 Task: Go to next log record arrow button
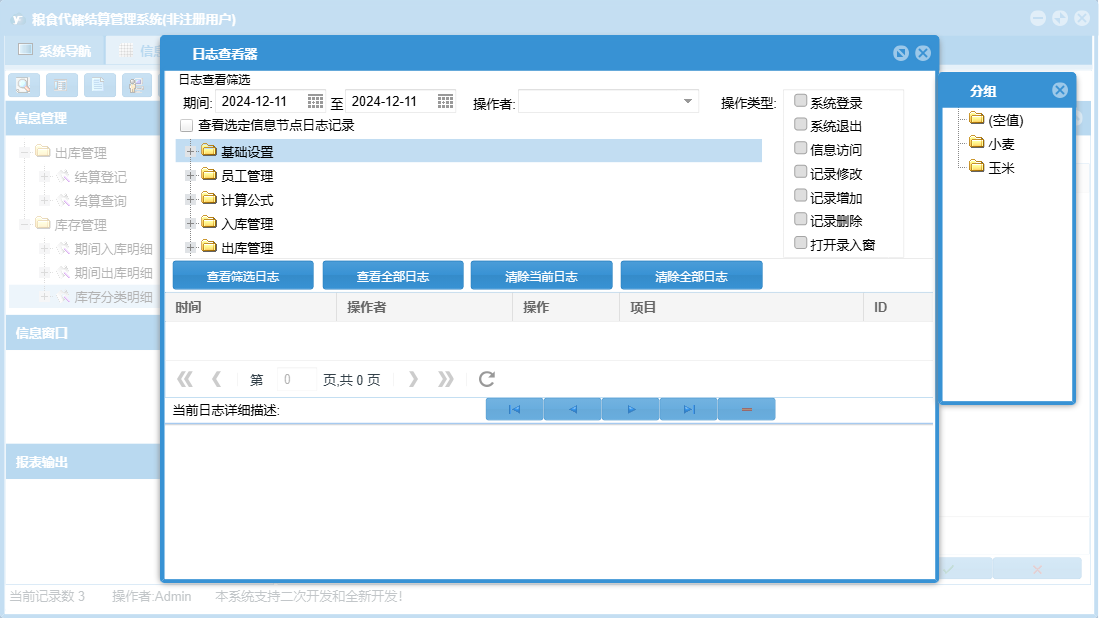point(630,409)
